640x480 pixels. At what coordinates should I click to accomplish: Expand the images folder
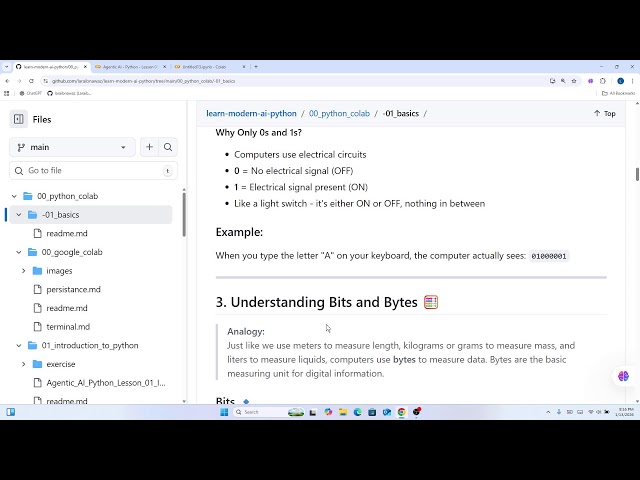[24, 271]
